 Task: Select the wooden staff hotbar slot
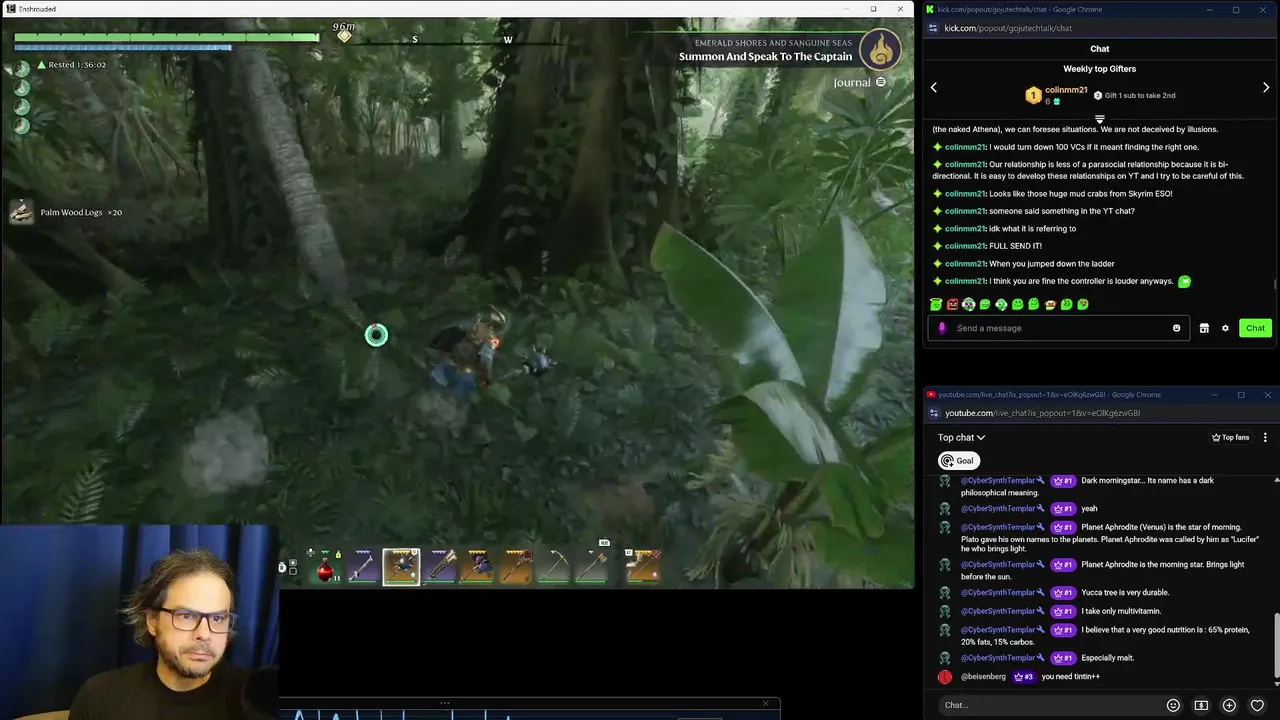point(516,567)
